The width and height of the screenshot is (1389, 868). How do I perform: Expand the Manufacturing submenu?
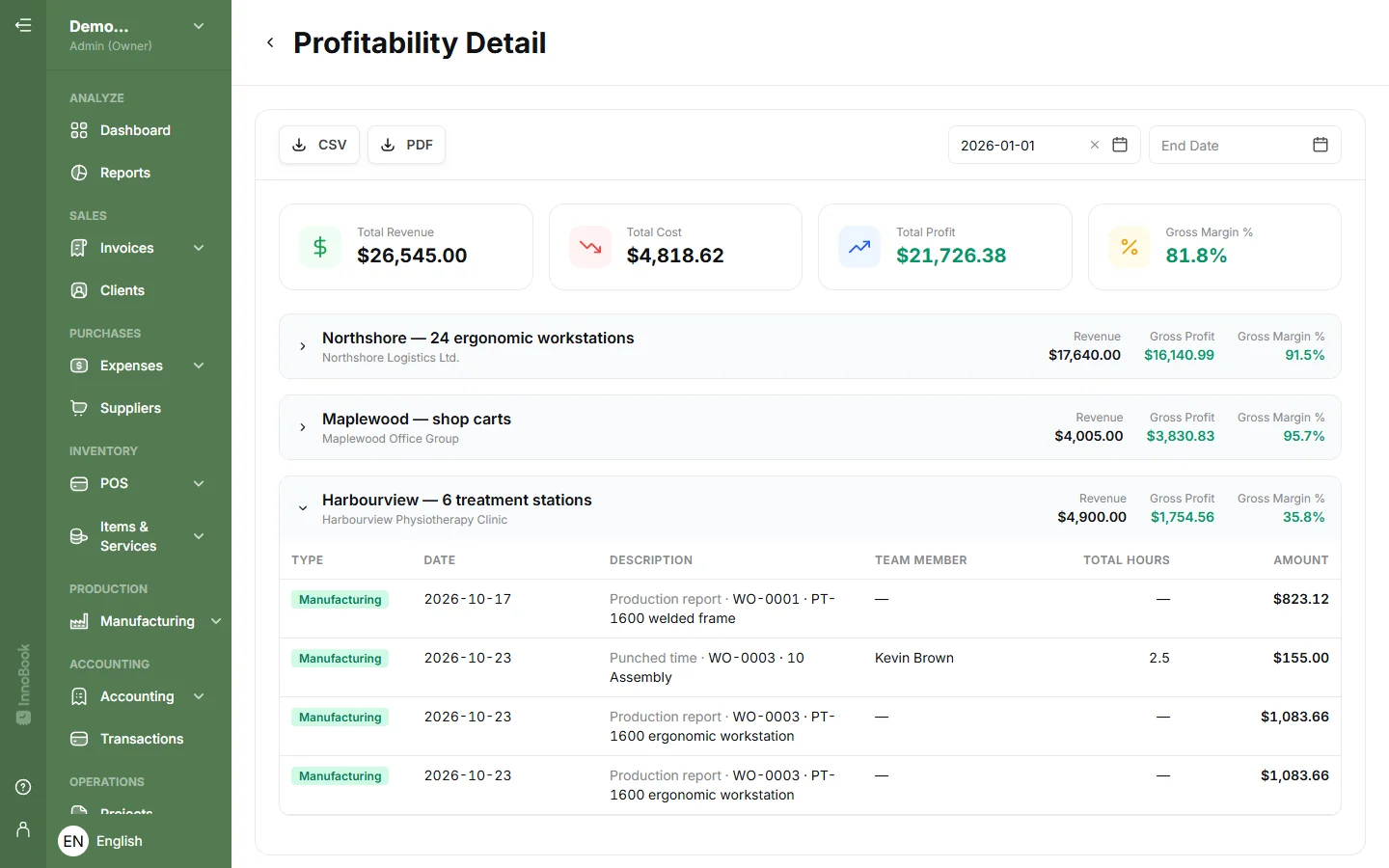[x=216, y=621]
